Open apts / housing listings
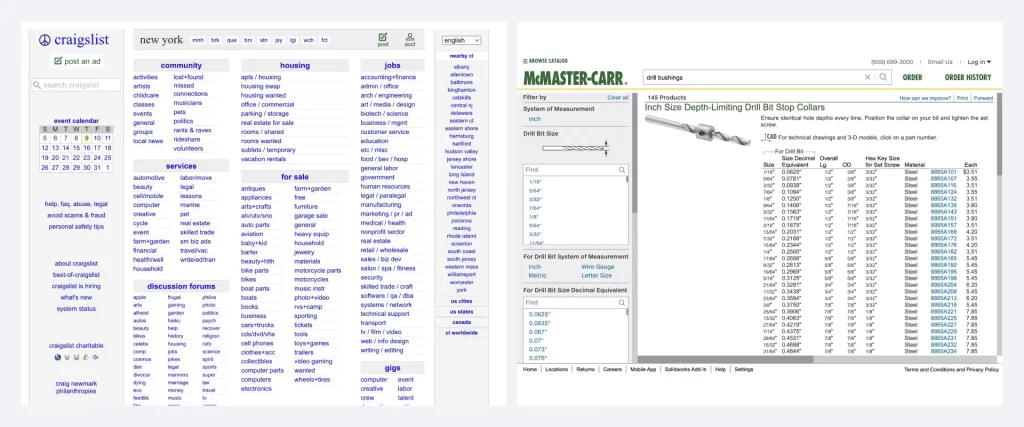Viewport: 1024px width, 427px height. pyautogui.click(x=261, y=77)
